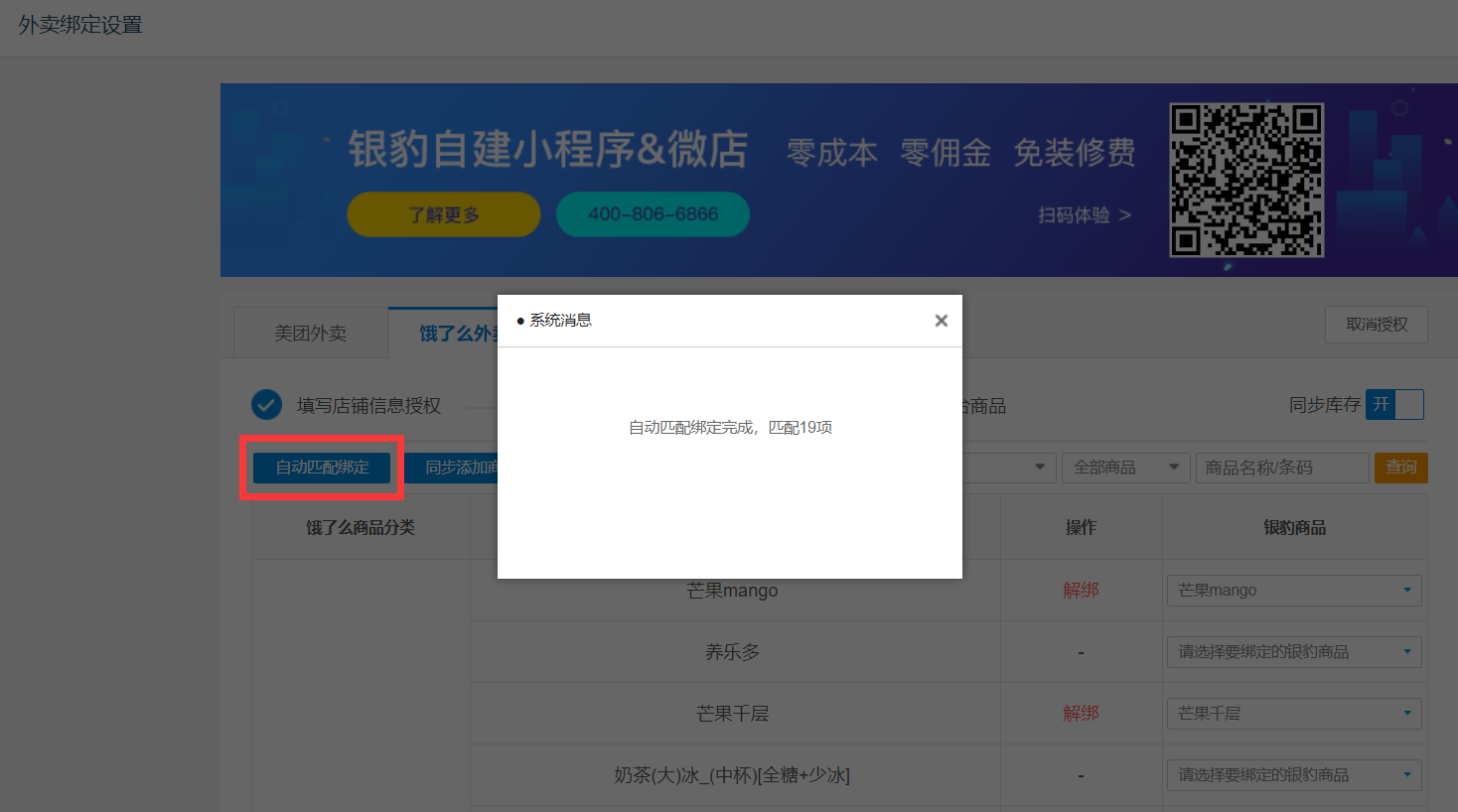Open the 芒果mango 银豹商品 dropdown
This screenshot has height=812, width=1458.
pyautogui.click(x=1294, y=591)
